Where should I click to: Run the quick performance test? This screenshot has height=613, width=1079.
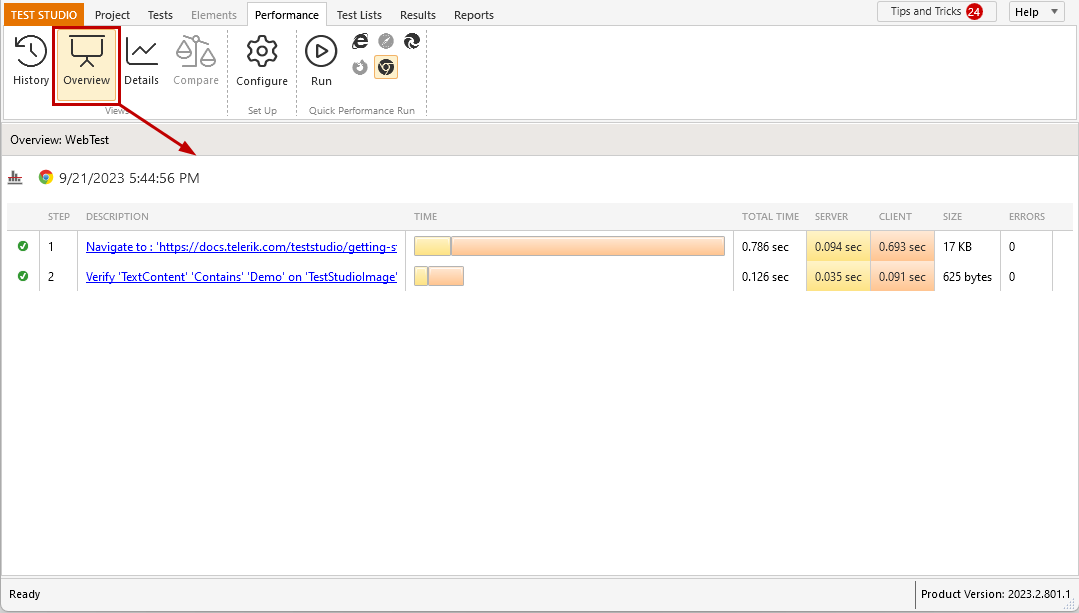tap(321, 61)
